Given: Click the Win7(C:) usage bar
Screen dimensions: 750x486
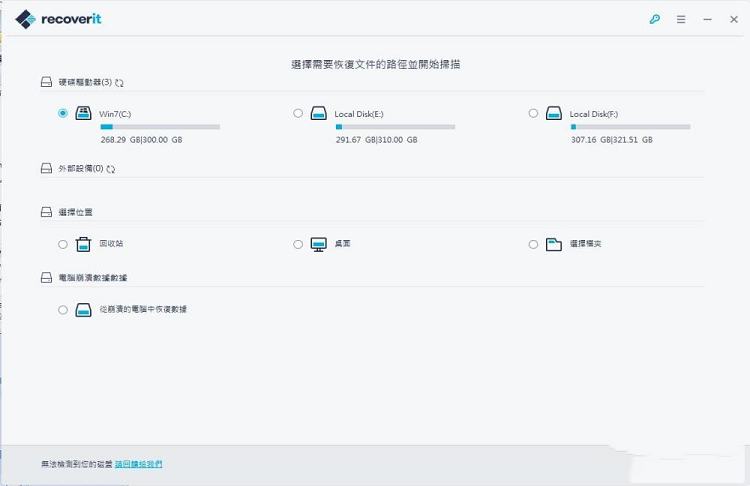Looking at the screenshot, I should click(160, 127).
